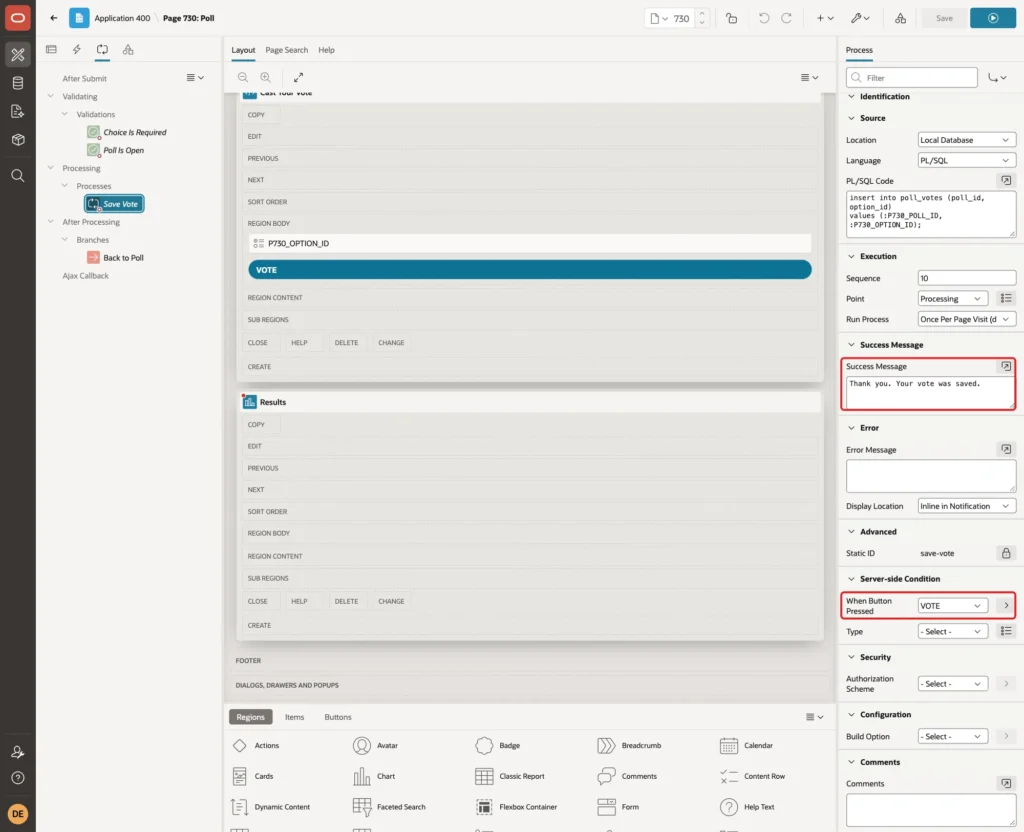The height and width of the screenshot is (832, 1024).
Task: Select the VOTE button in layout
Action: point(530,270)
